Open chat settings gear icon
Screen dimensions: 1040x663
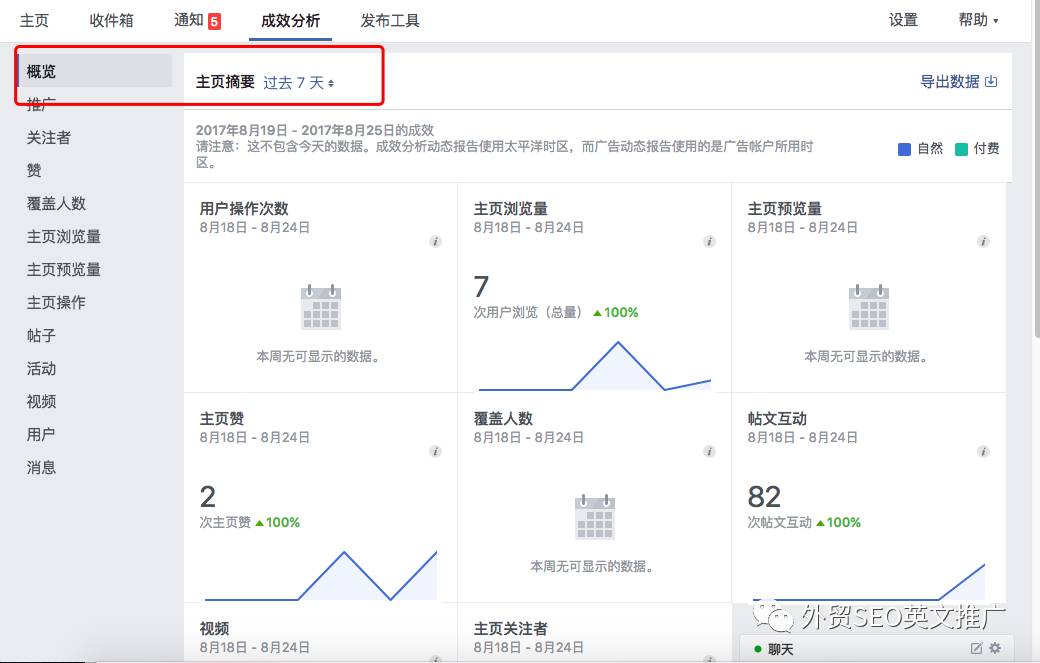click(x=995, y=648)
